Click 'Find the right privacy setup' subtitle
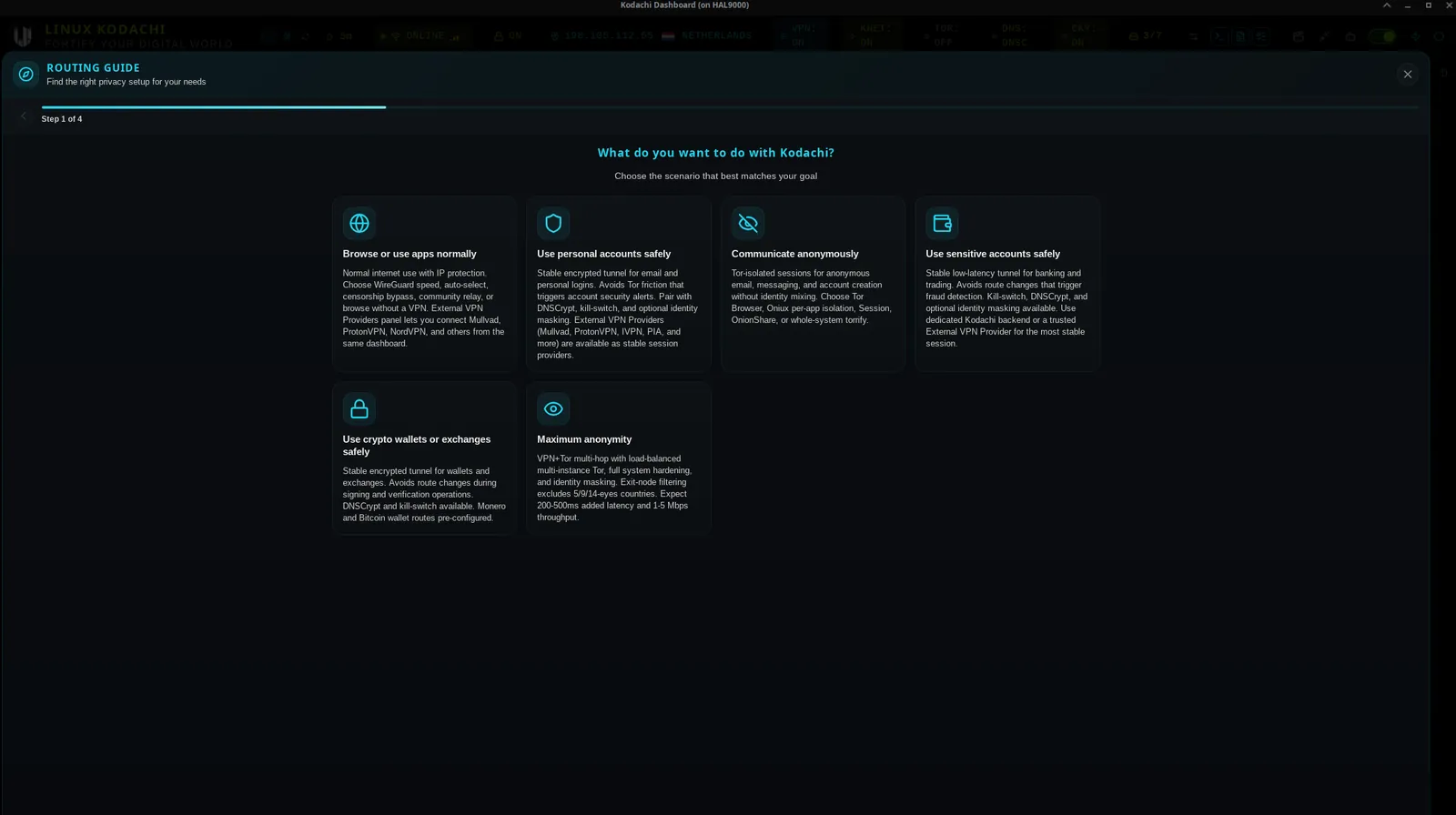The height and width of the screenshot is (815, 1456). pyautogui.click(x=126, y=82)
